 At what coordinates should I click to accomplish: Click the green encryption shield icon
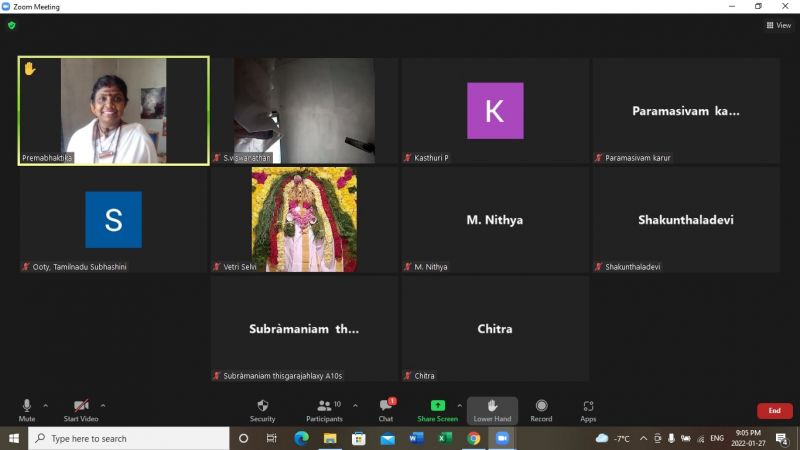tap(12, 25)
